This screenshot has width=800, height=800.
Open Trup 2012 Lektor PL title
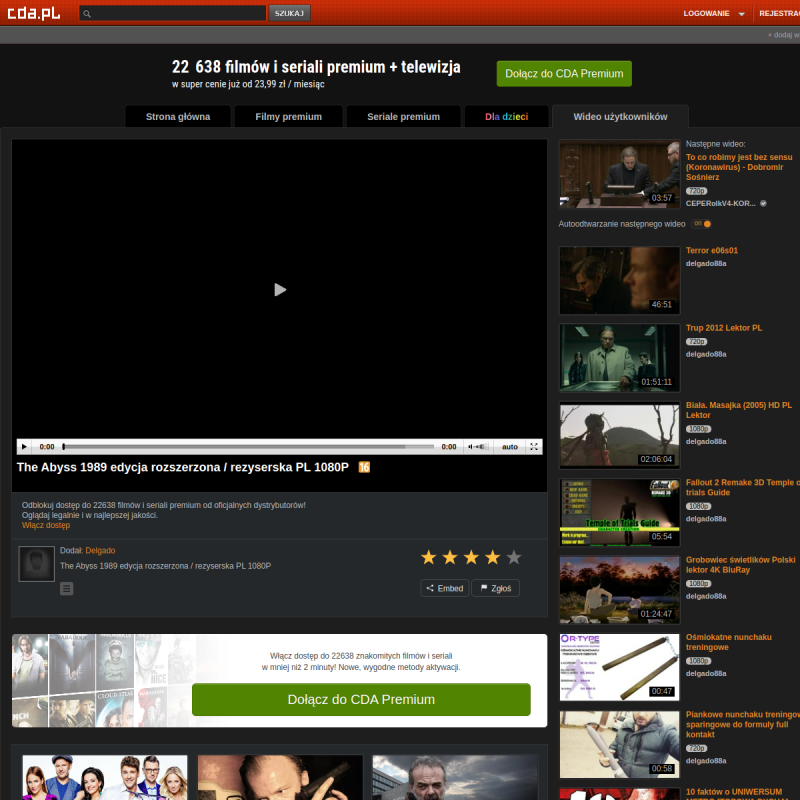[x=724, y=328]
